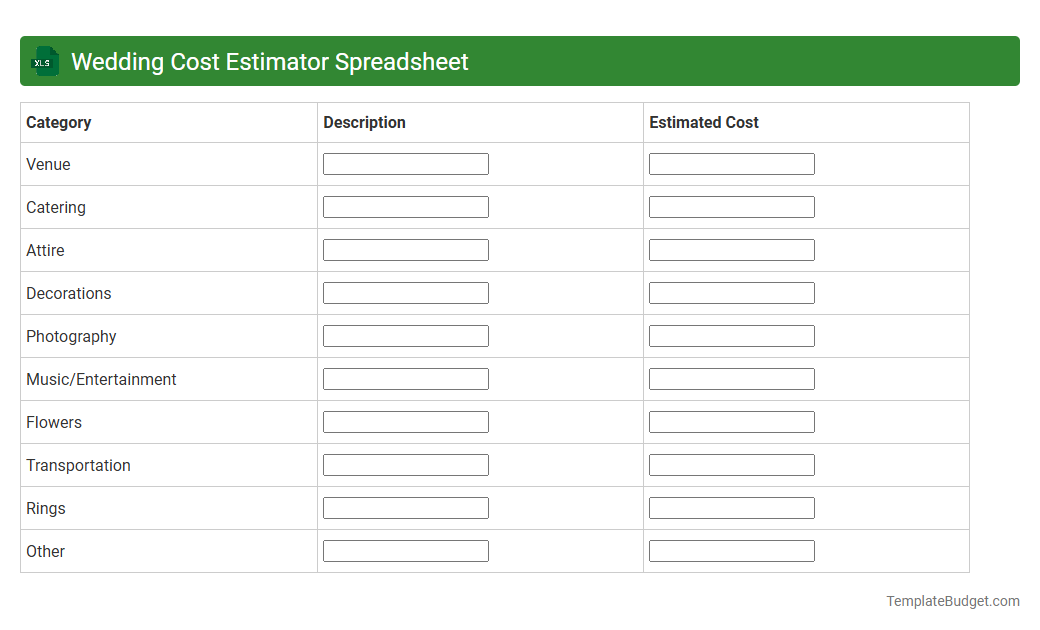Click the Estimated Cost field for Venue
1040x630 pixels.
(731, 163)
